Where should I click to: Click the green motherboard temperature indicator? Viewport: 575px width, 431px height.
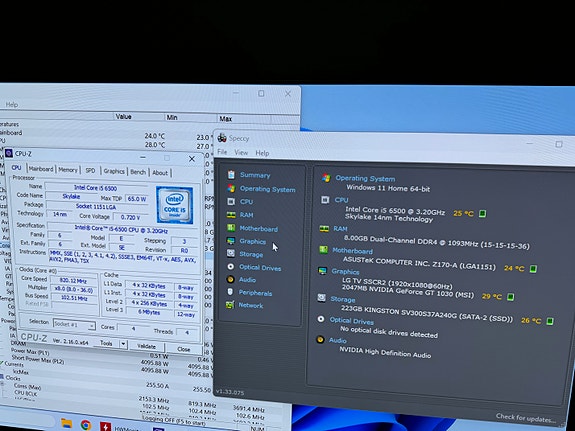pyautogui.click(x=533, y=269)
